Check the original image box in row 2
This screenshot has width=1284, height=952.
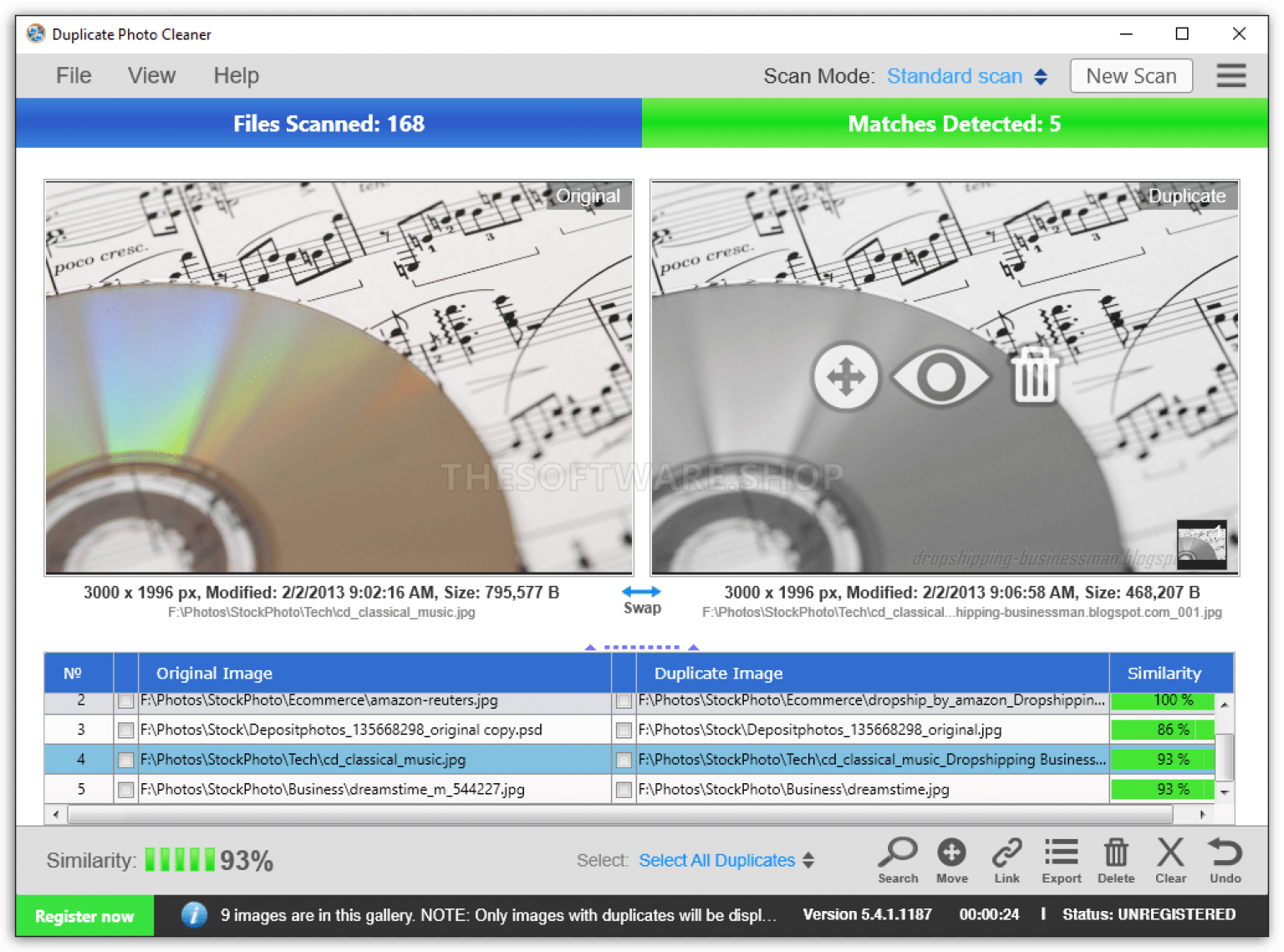(125, 700)
